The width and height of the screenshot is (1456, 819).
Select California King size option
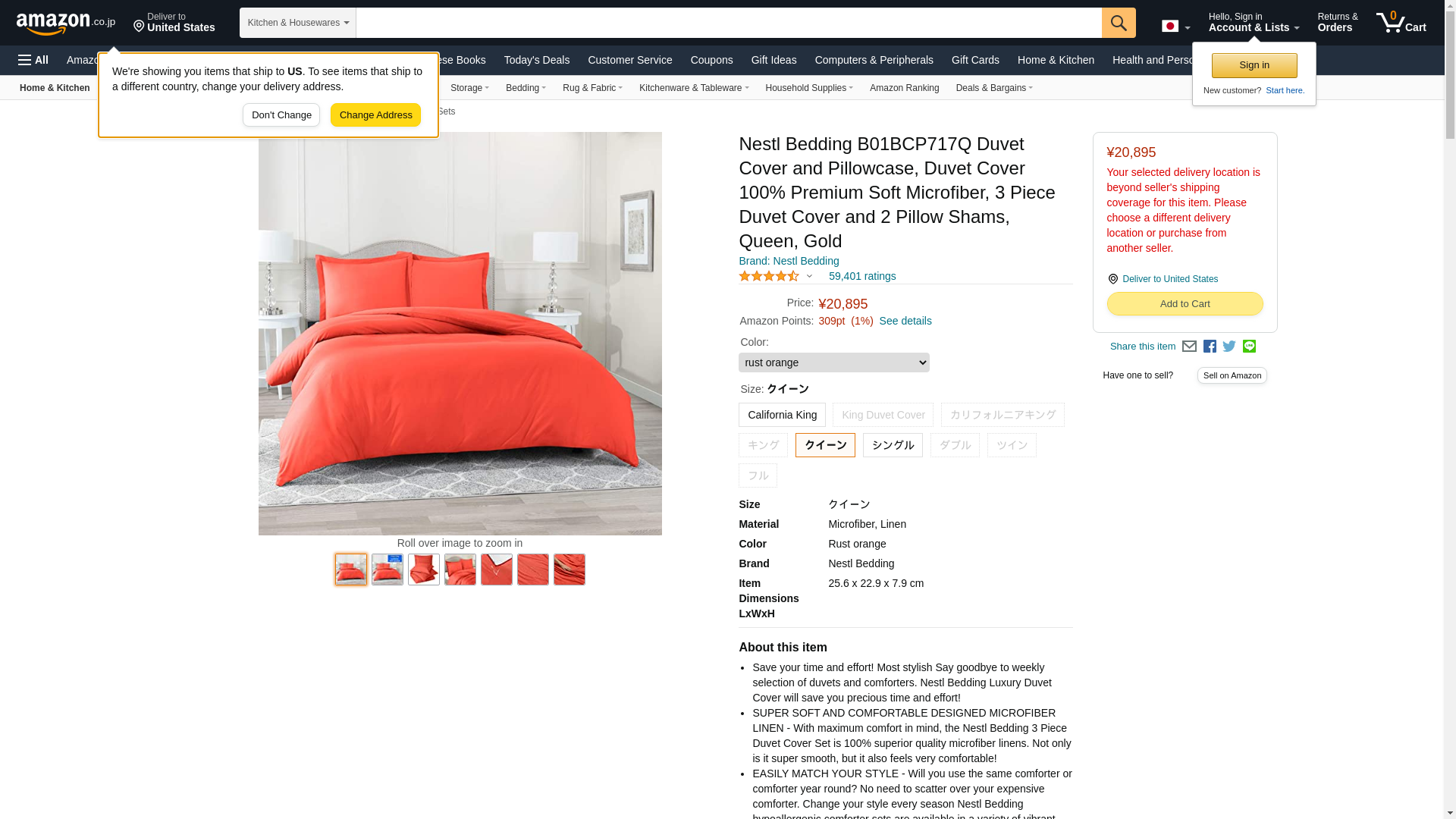(782, 415)
